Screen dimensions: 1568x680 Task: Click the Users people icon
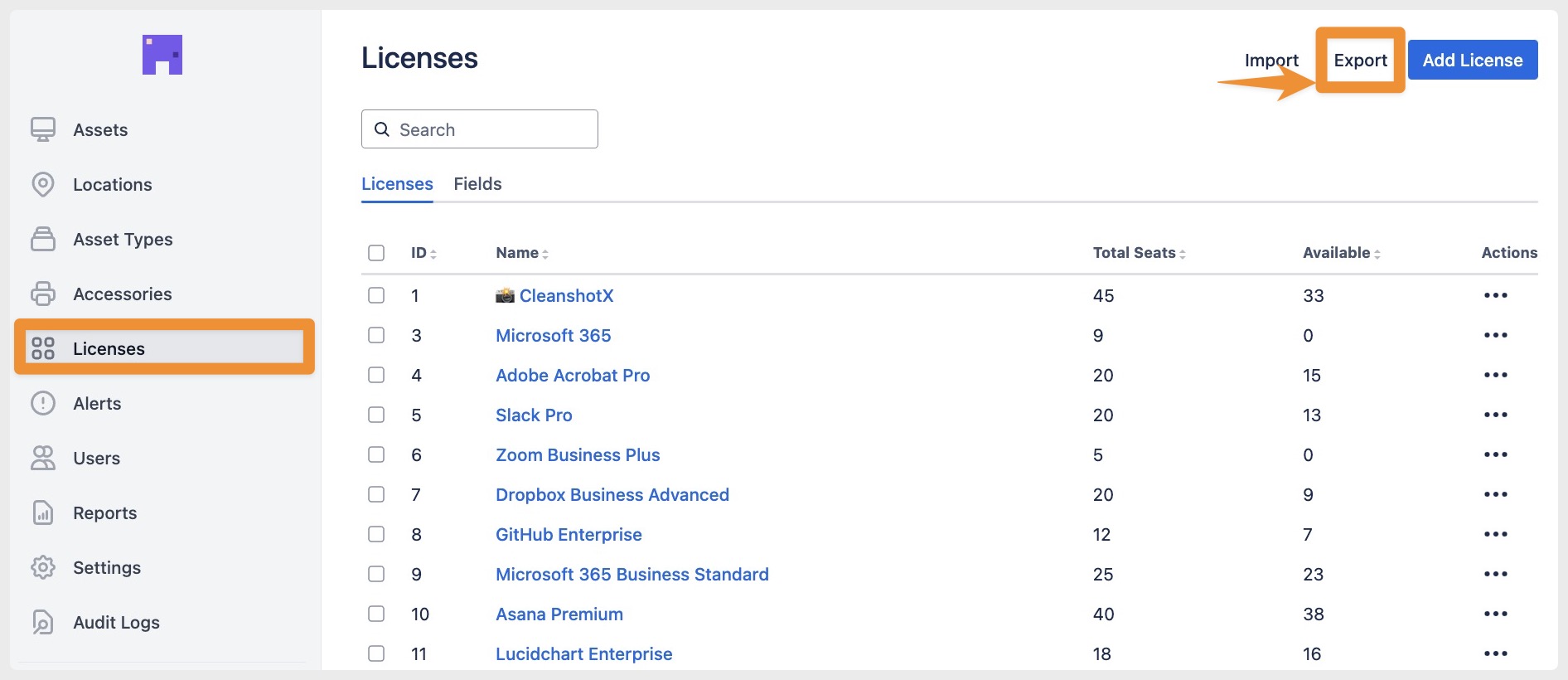(x=43, y=458)
